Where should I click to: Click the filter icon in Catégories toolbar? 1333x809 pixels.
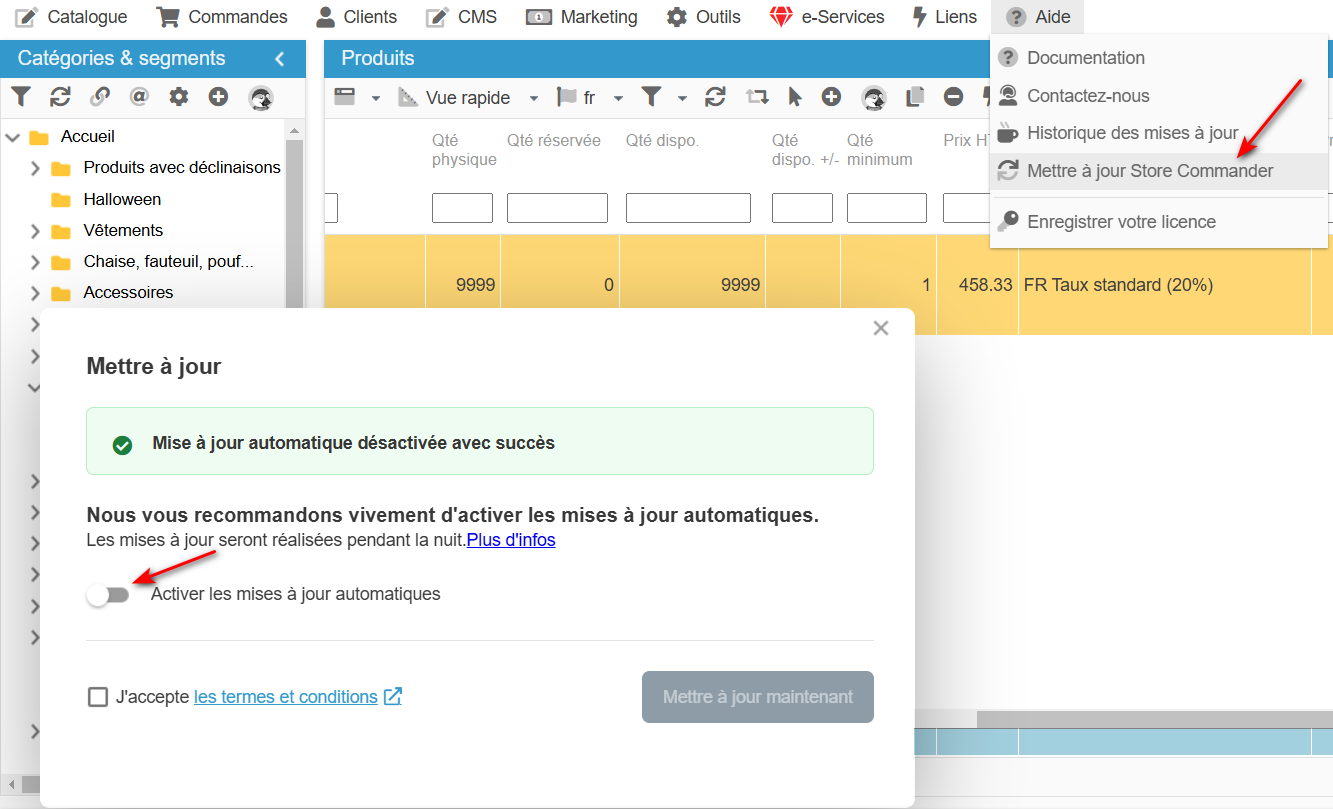21,97
